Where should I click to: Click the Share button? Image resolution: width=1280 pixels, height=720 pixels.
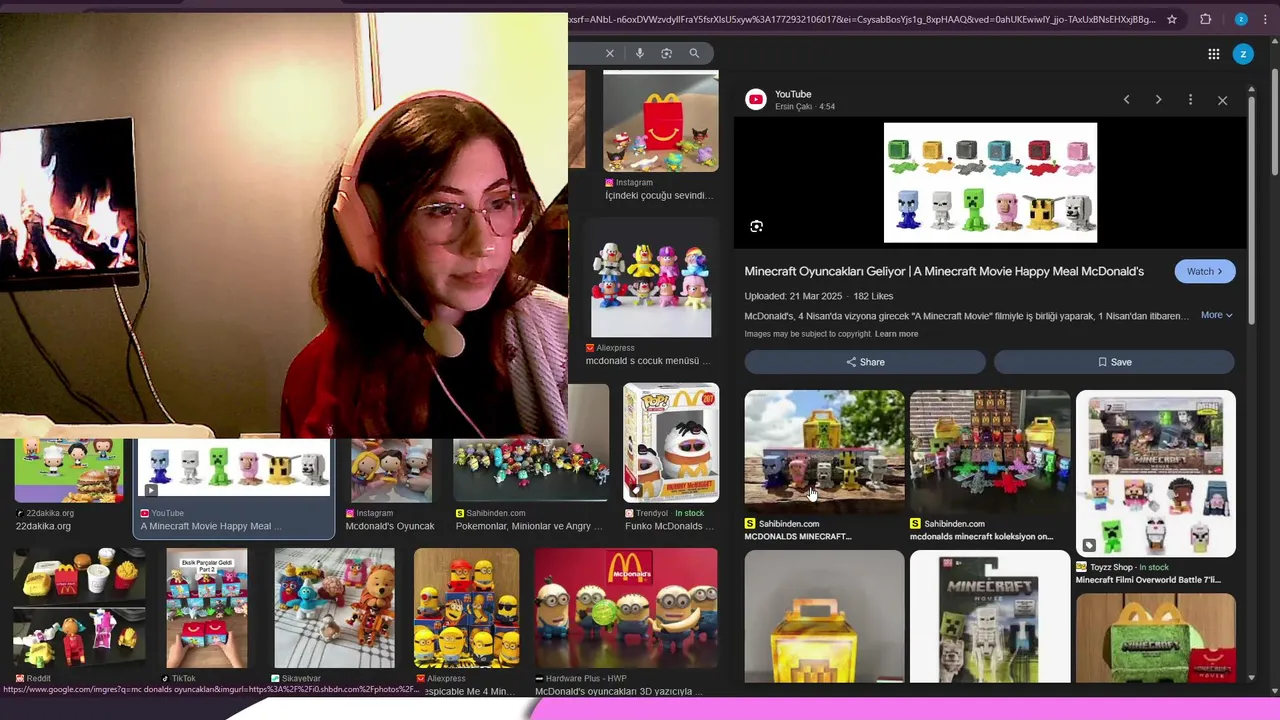[865, 362]
